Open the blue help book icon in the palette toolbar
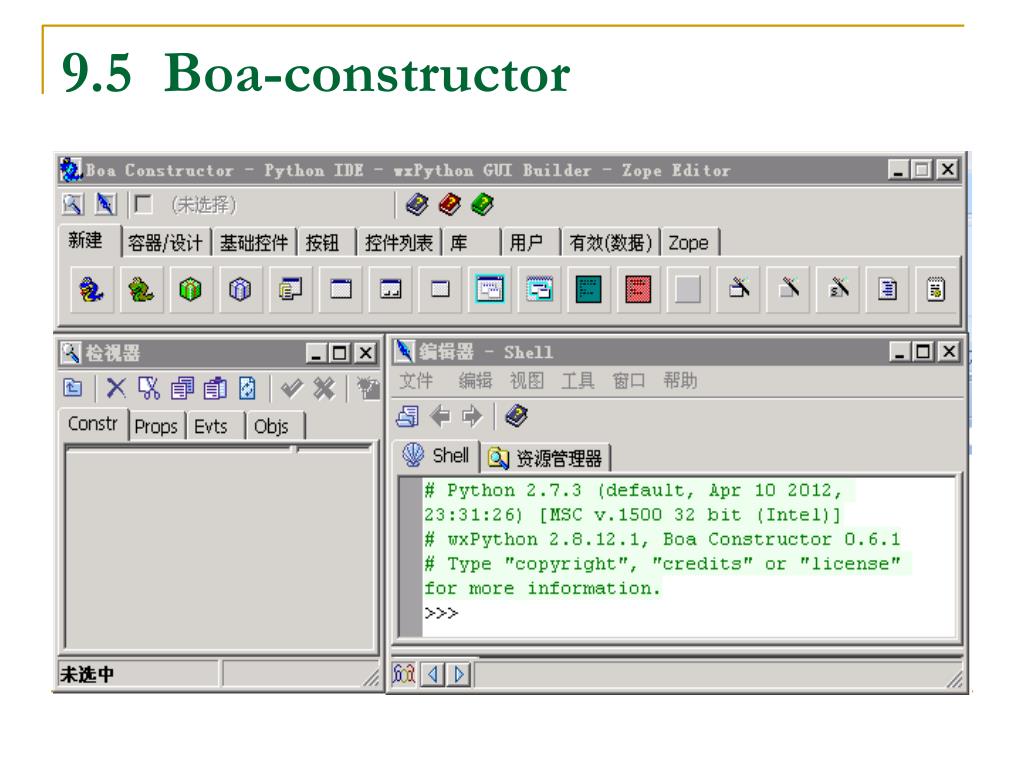The height and width of the screenshot is (768, 1024). (417, 204)
